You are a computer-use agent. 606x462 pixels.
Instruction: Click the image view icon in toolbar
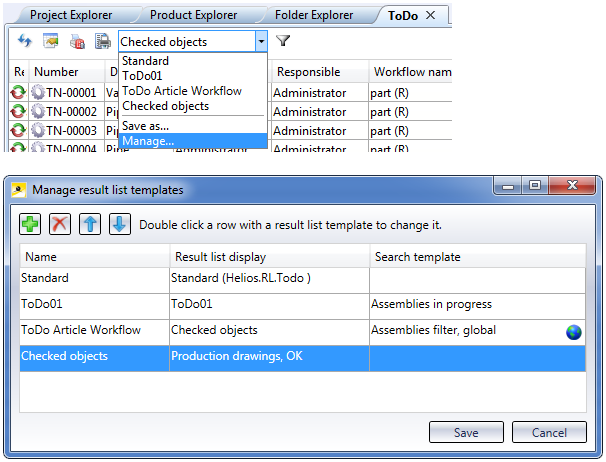pos(51,42)
